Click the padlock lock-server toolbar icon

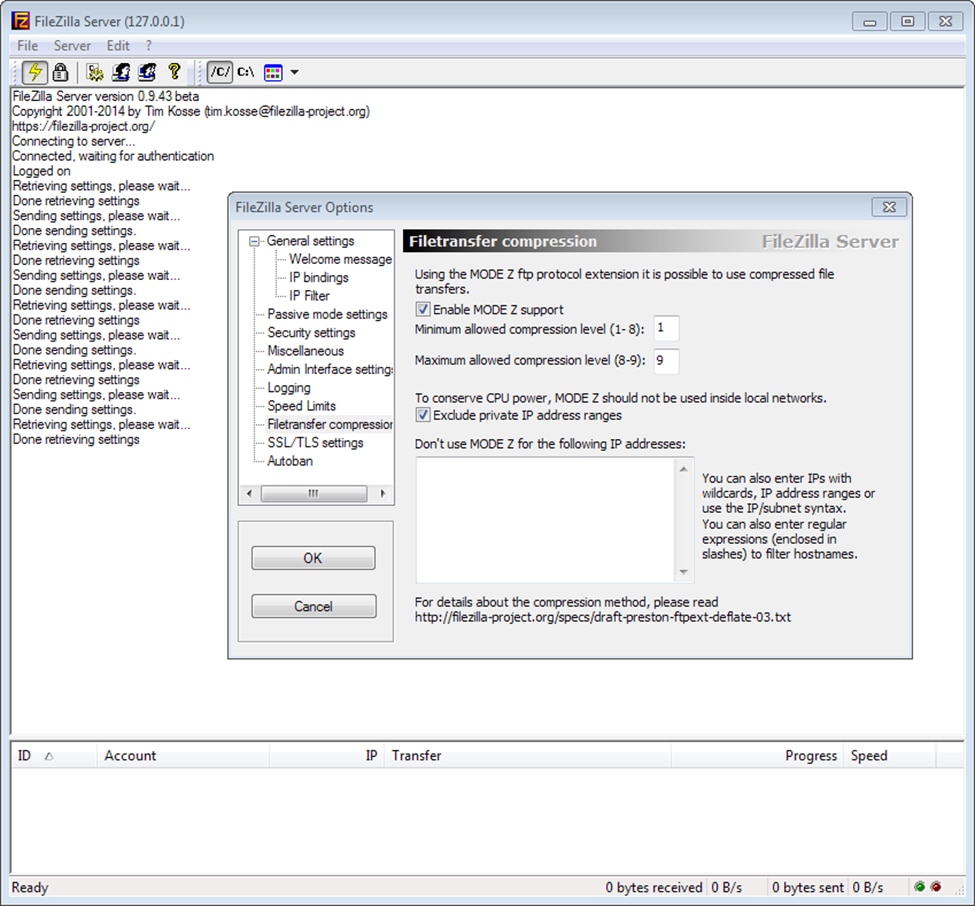[x=60, y=72]
